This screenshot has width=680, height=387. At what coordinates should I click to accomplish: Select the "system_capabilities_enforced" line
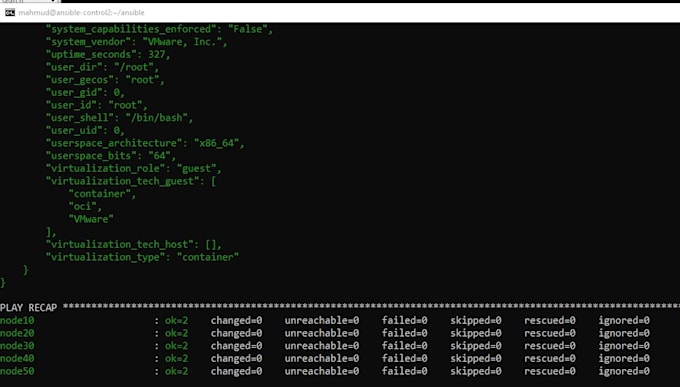(160, 30)
